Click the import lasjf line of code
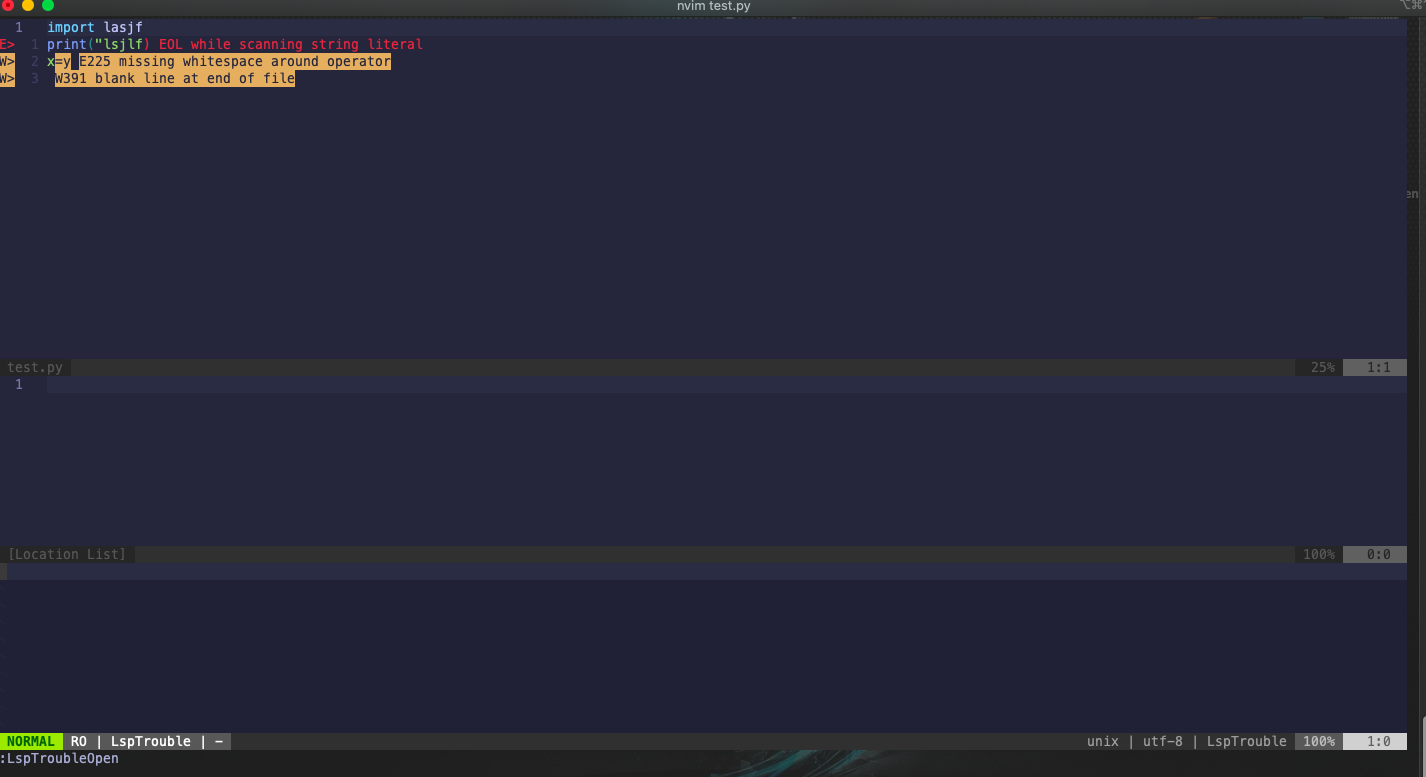Viewport: 1426px width, 777px height. pos(96,27)
